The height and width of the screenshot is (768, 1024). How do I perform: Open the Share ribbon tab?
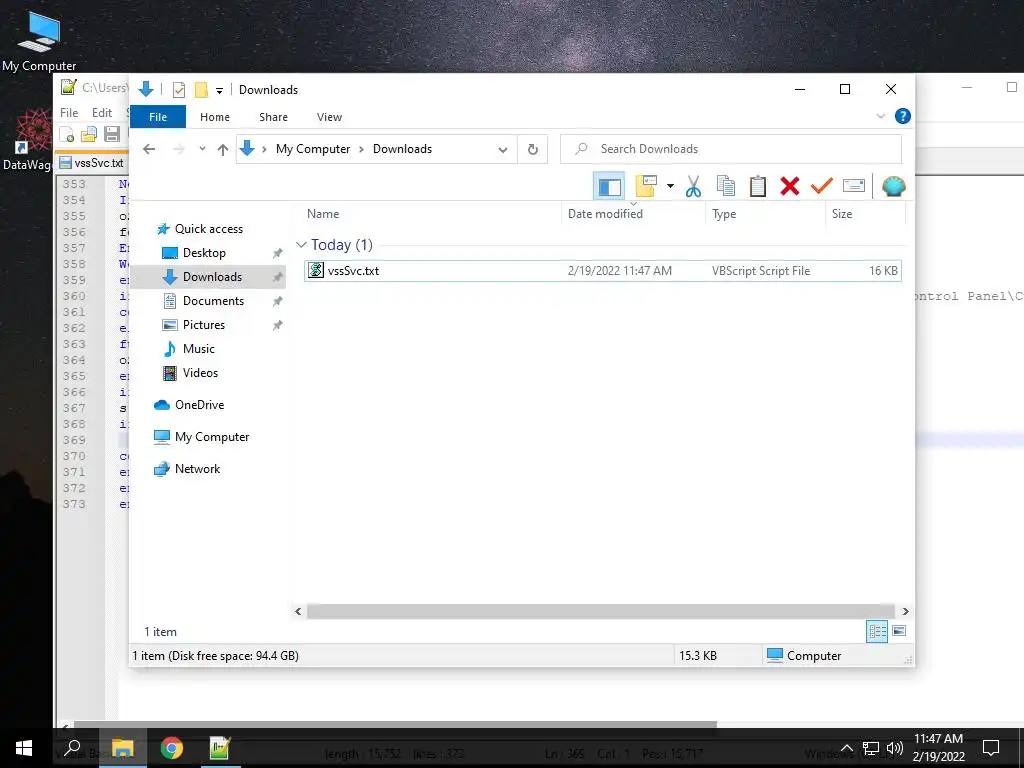point(273,117)
